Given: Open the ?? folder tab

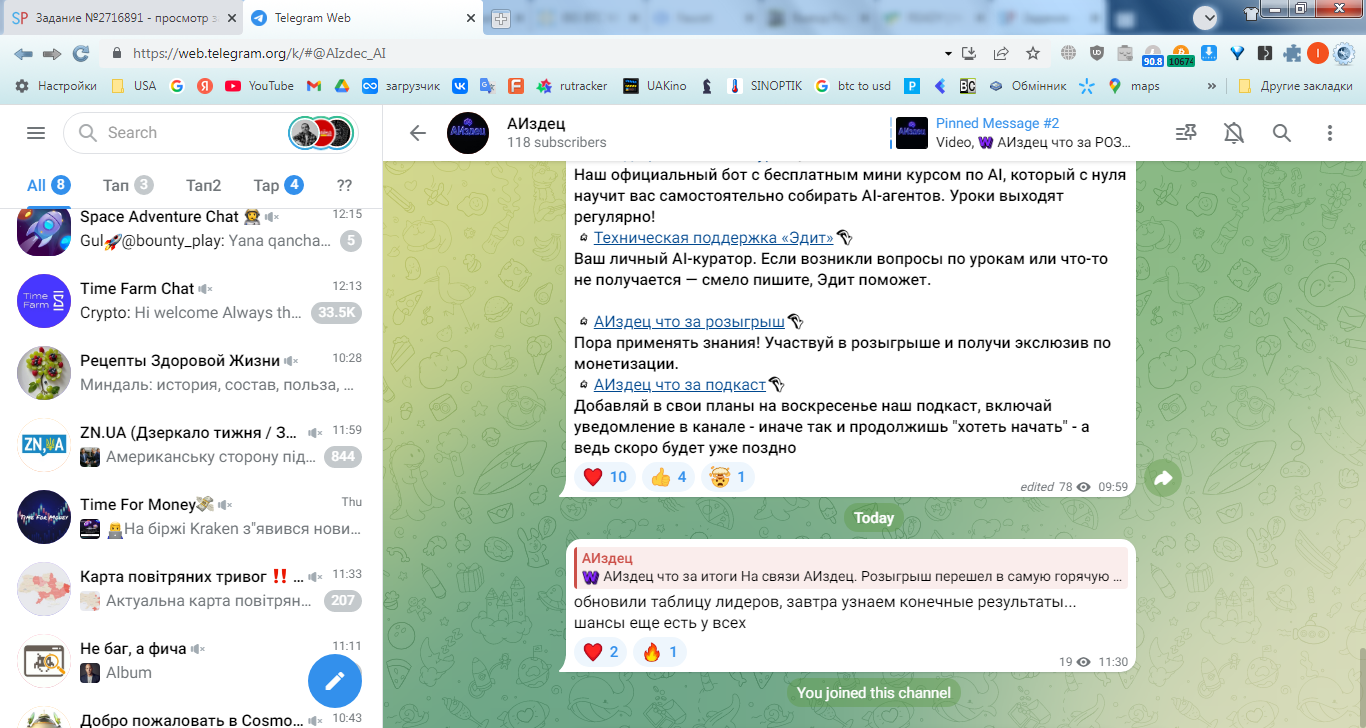Looking at the screenshot, I should (x=344, y=185).
